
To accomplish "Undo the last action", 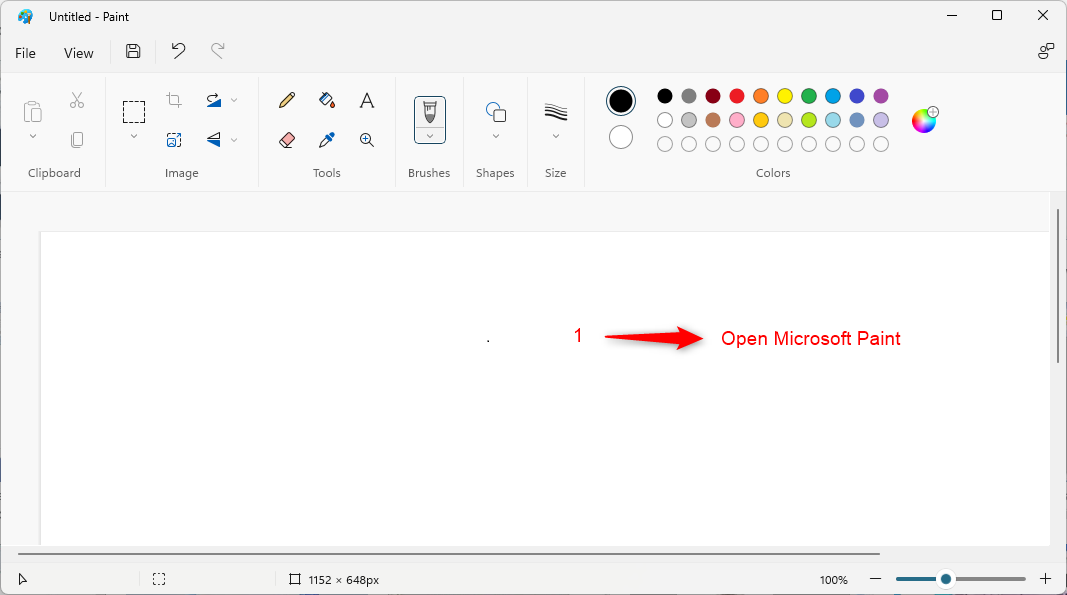I will 178,51.
